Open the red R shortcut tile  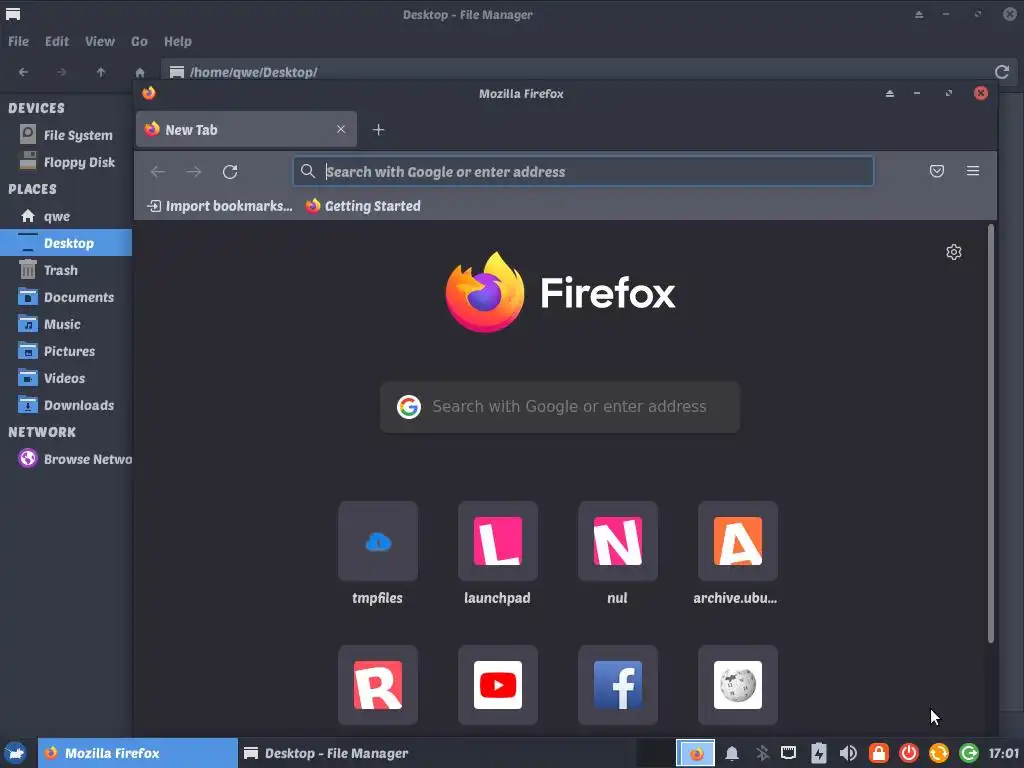377,685
